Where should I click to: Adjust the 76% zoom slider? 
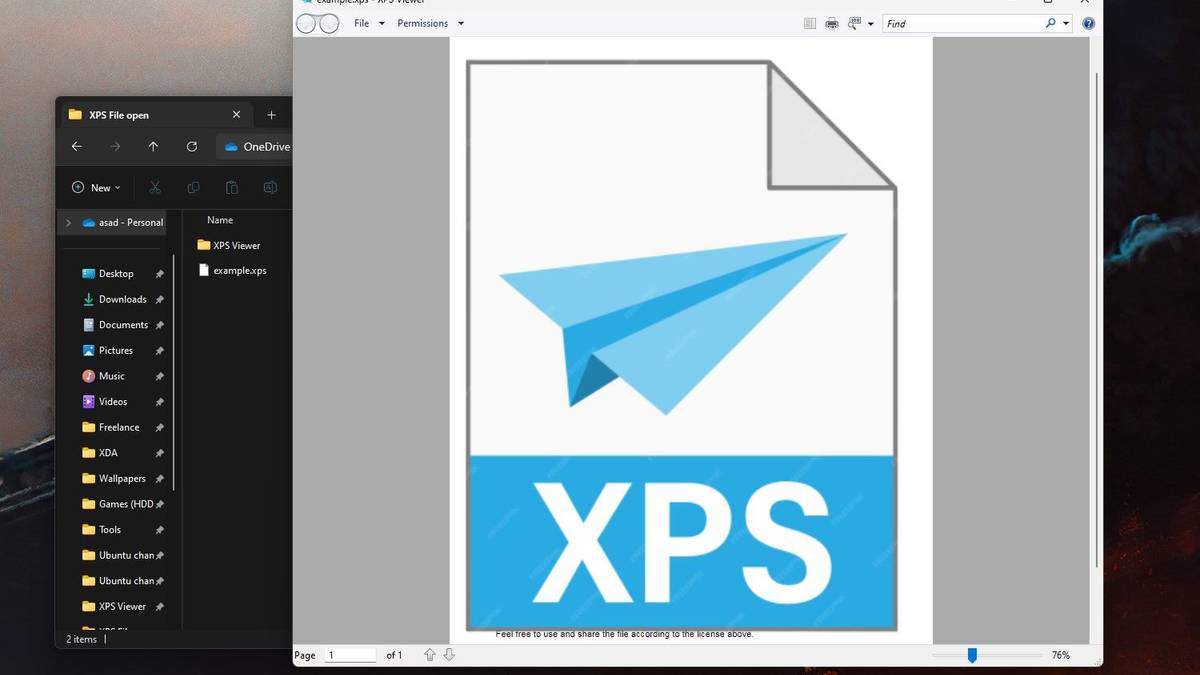click(972, 655)
